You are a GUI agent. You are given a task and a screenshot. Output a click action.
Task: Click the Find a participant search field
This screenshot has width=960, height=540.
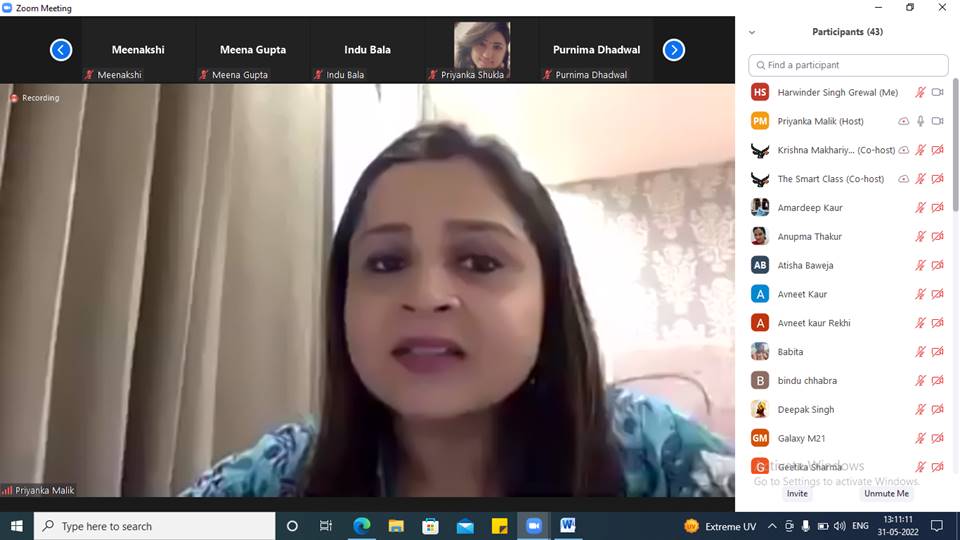848,65
